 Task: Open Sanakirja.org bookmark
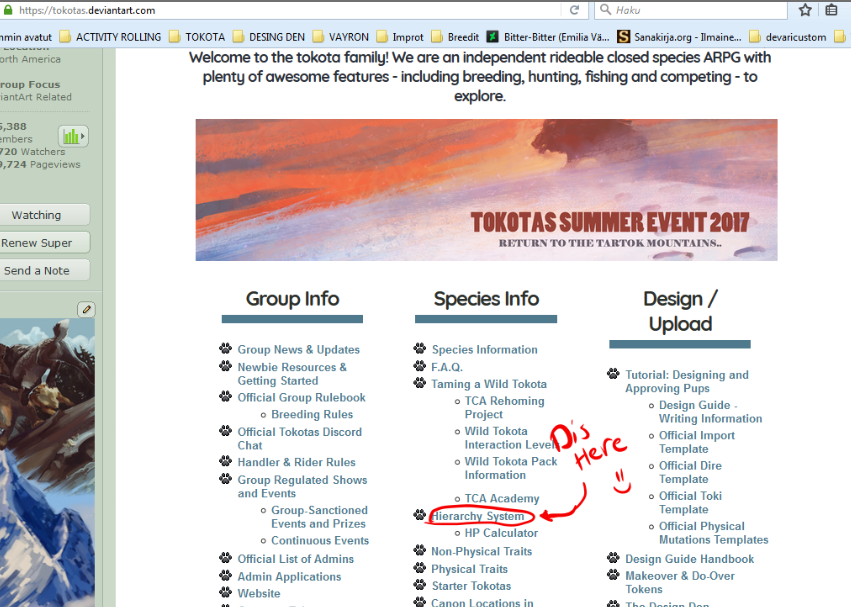(x=679, y=37)
